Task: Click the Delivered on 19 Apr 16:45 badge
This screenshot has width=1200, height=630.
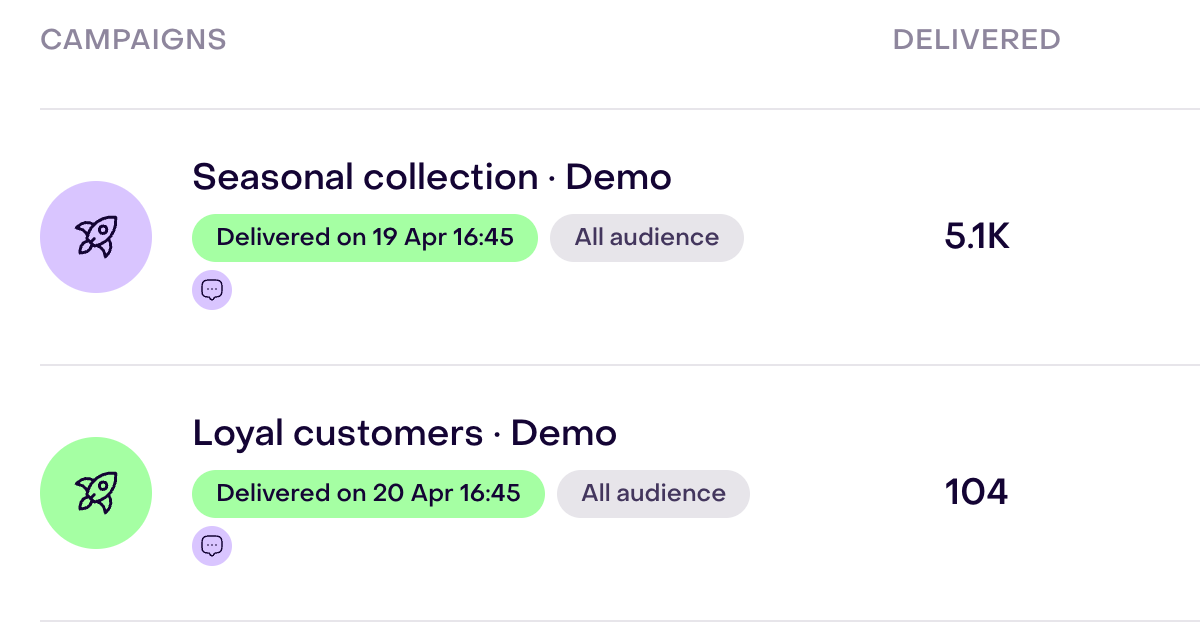Action: pos(365,238)
